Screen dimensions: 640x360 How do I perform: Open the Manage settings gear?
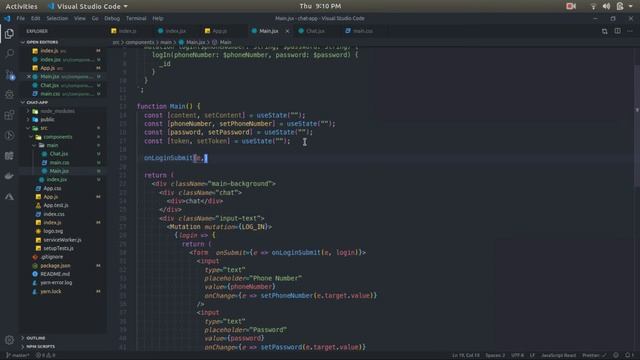click(x=9, y=340)
